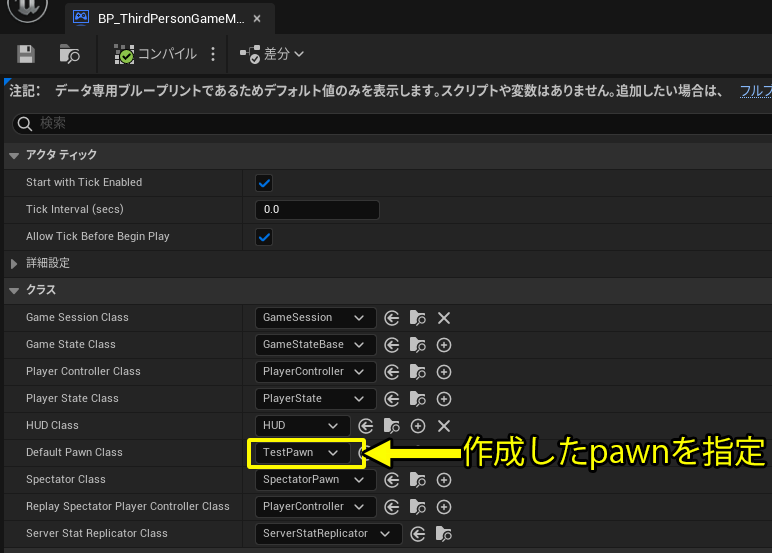Toggle Start with Tick Enabled checkbox
This screenshot has height=553, width=772.
[x=264, y=183]
